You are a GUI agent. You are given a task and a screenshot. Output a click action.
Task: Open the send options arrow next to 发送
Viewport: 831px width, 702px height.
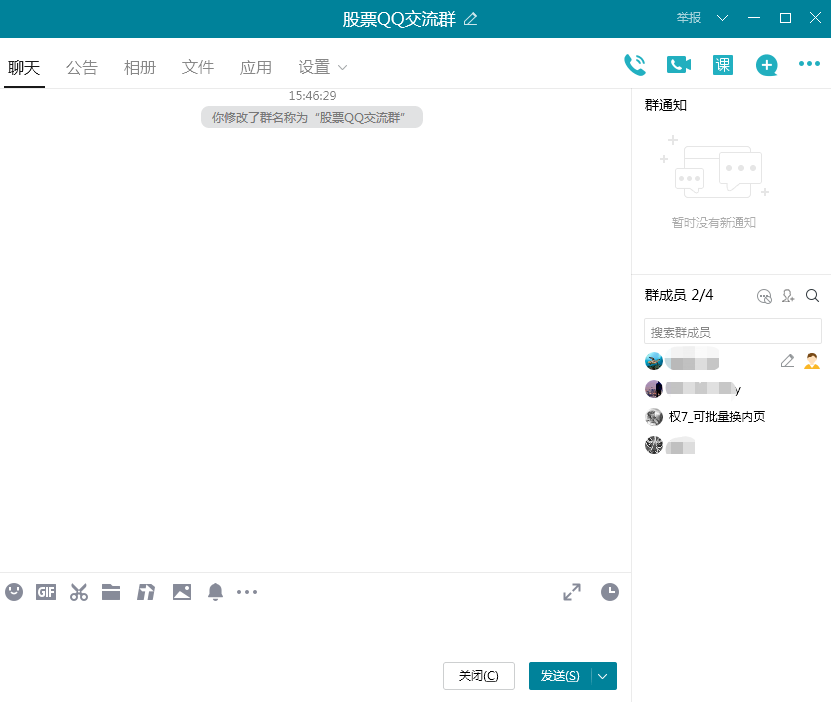tap(603, 676)
